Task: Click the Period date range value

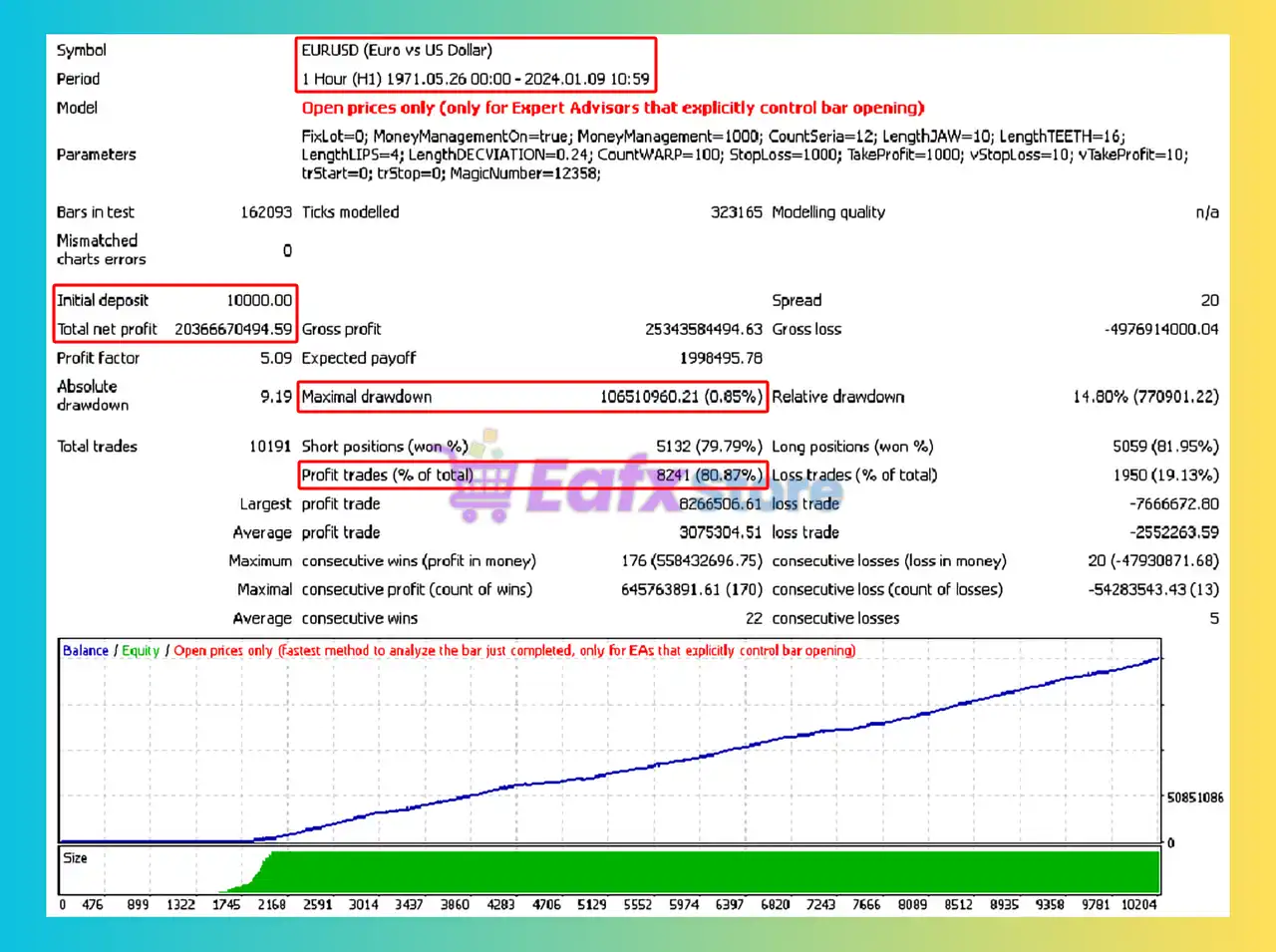Action: (476, 79)
